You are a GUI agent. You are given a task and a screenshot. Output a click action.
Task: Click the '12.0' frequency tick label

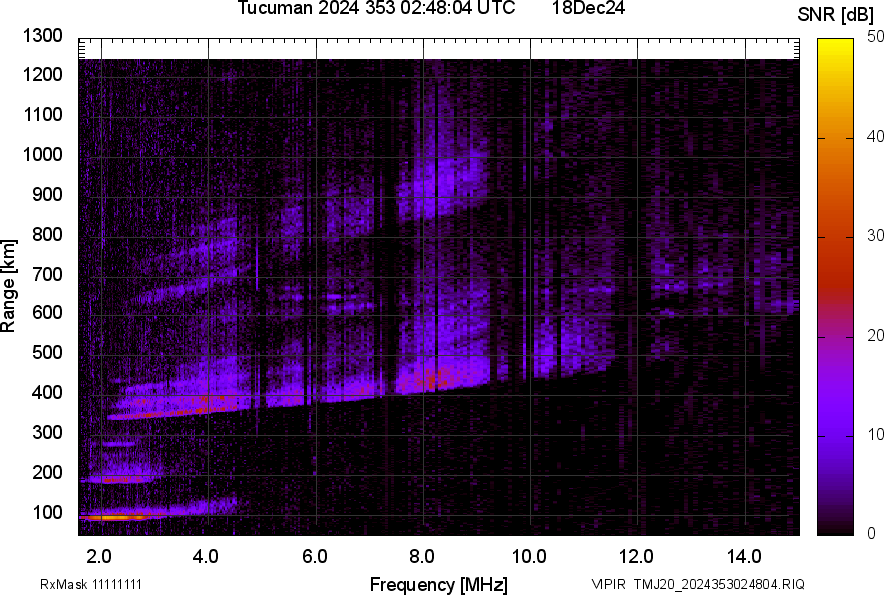pos(637,557)
